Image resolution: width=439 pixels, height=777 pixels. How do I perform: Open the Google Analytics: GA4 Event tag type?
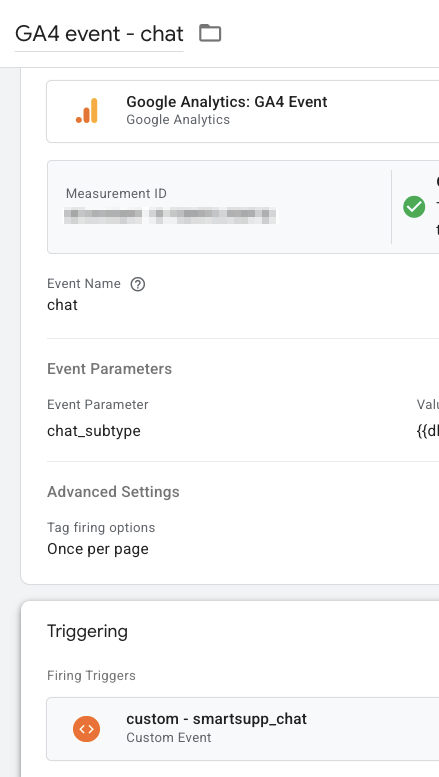coord(243,111)
